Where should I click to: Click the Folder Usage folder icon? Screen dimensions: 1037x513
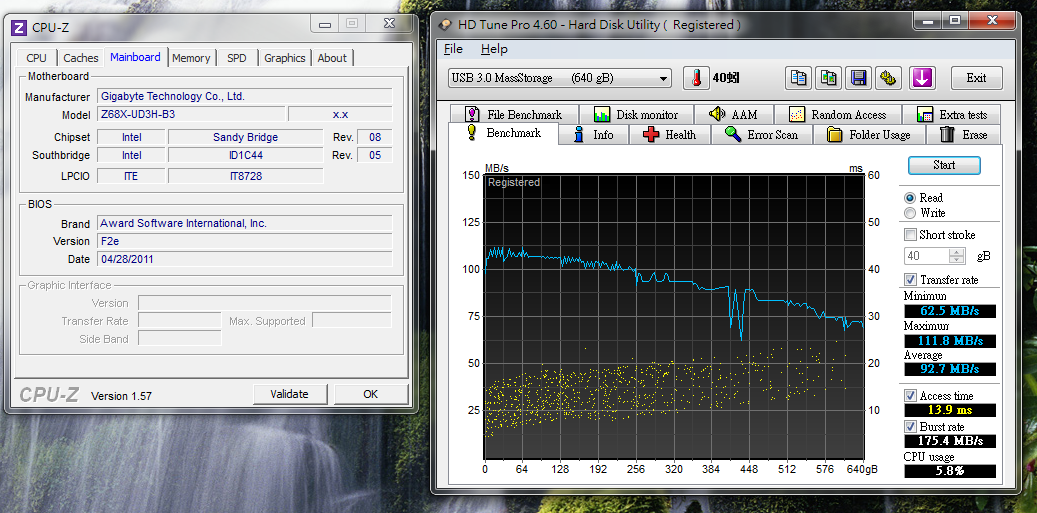click(835, 135)
